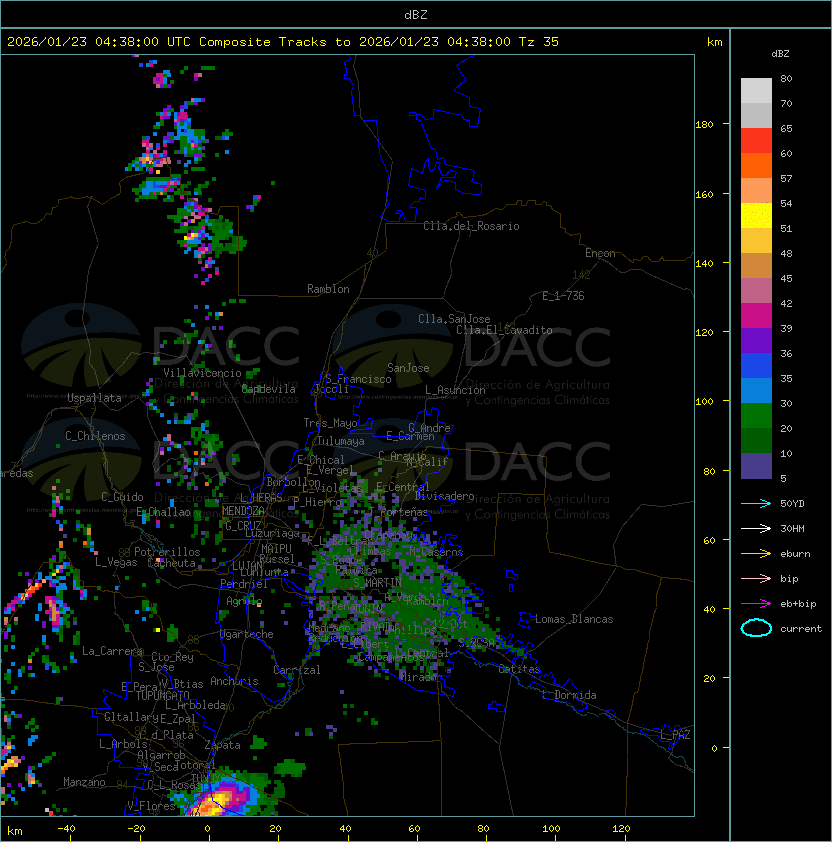Click the 'Encon' label on map
The width and height of the screenshot is (832, 842).
(600, 253)
